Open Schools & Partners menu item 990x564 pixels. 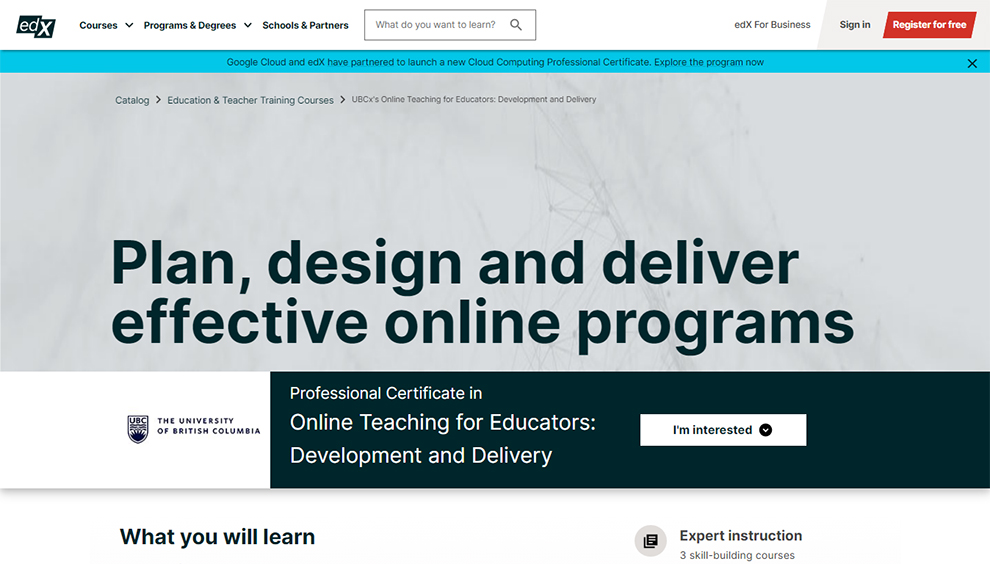[x=305, y=25]
